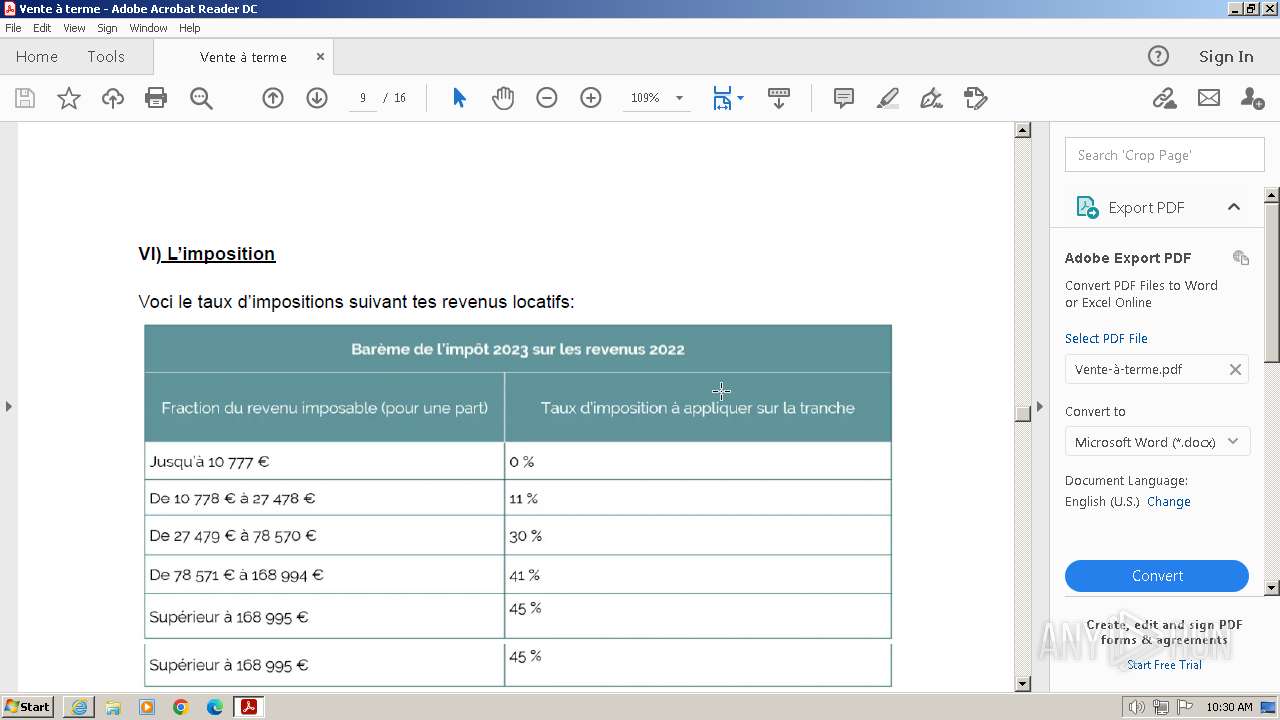Click the Start Free Trial link
This screenshot has height=720, width=1280.
point(1164,665)
